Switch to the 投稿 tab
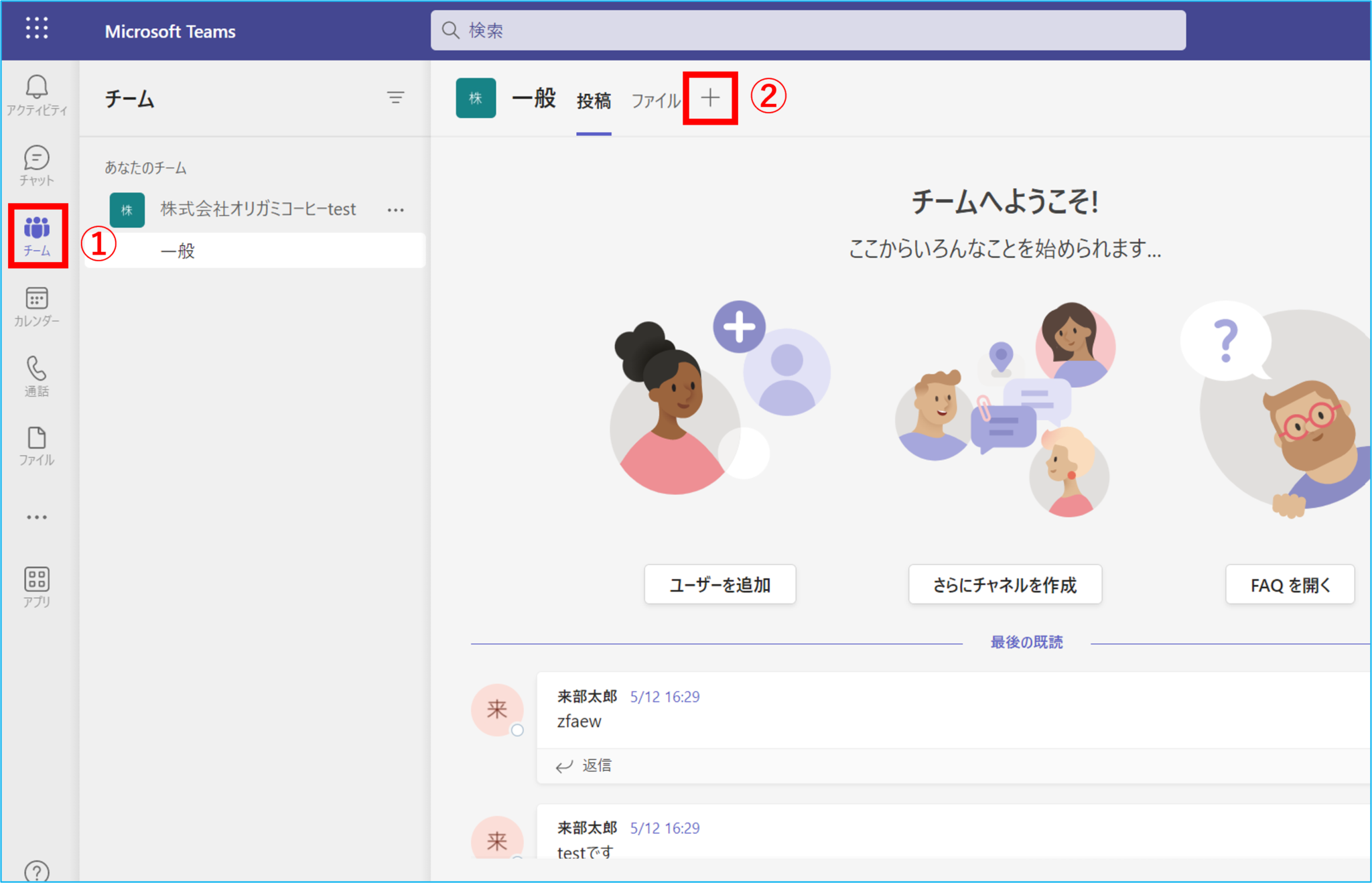Image resolution: width=1372 pixels, height=883 pixels. [x=594, y=100]
